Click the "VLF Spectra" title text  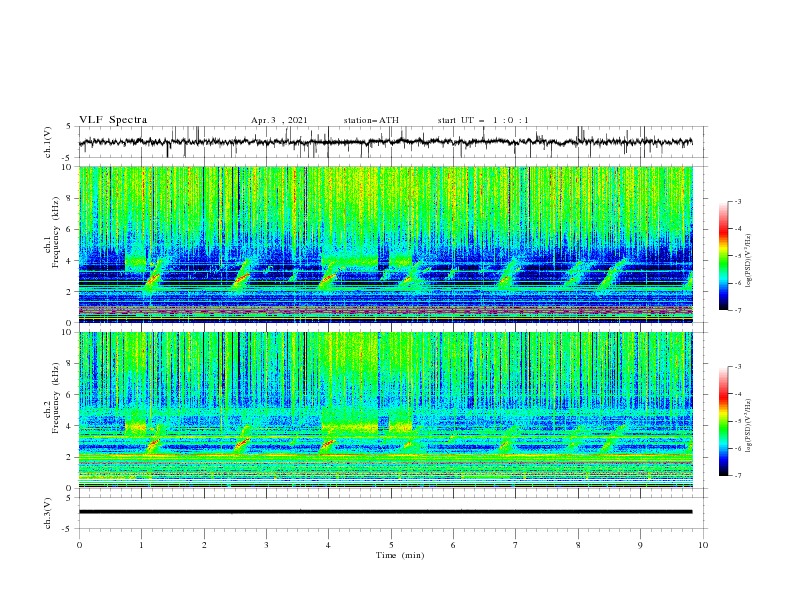pos(113,120)
